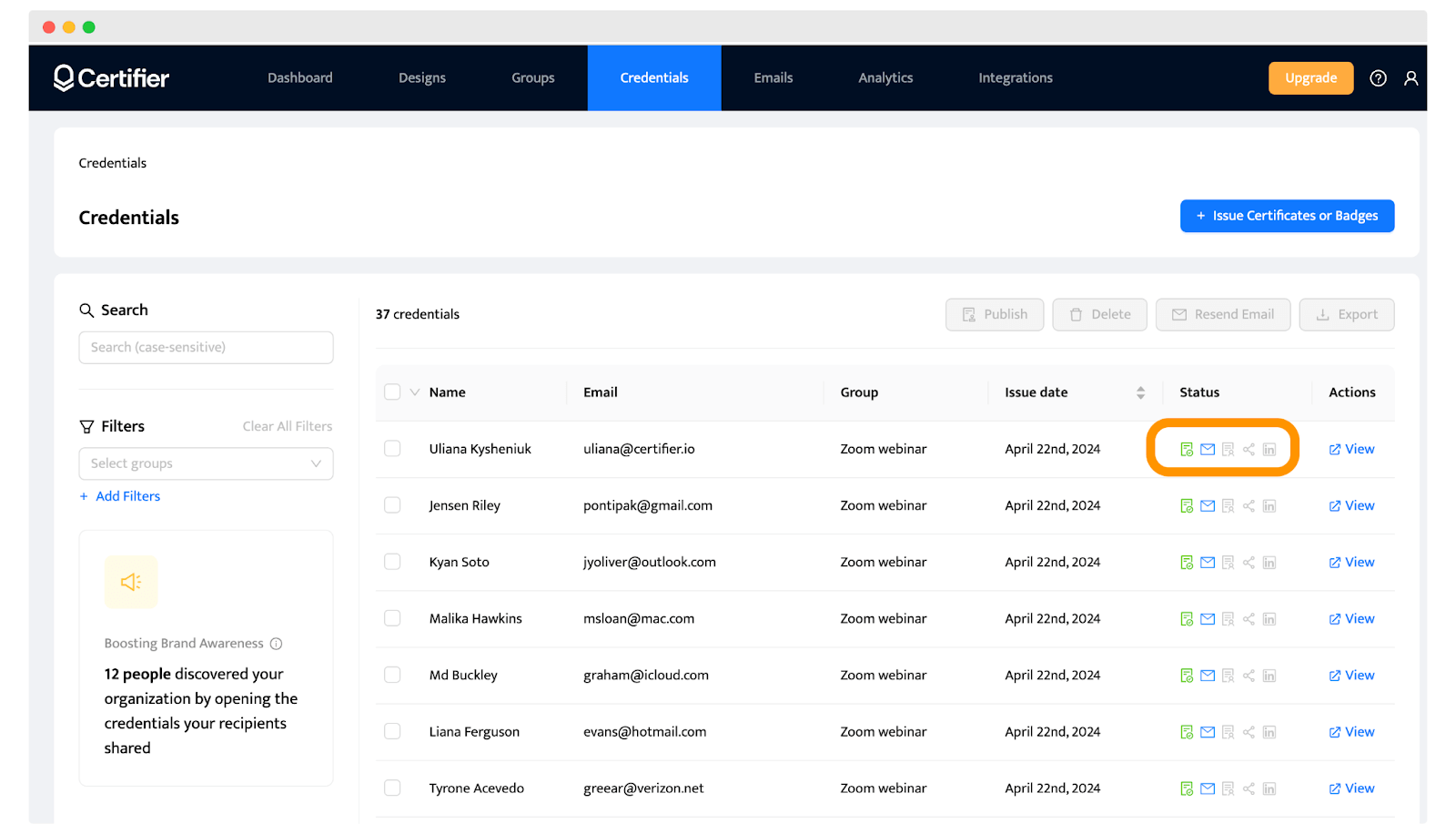Switch to the Analytics tab

(885, 78)
